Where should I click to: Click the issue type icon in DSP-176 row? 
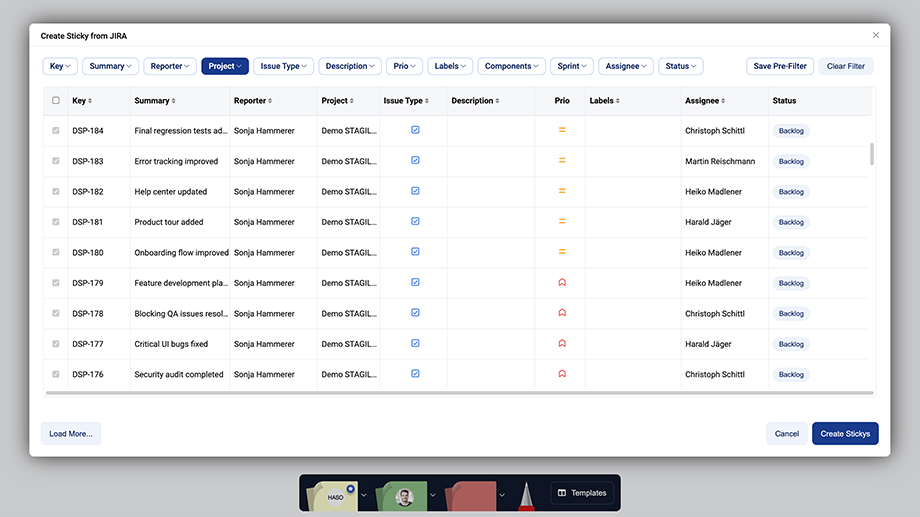tap(415, 374)
